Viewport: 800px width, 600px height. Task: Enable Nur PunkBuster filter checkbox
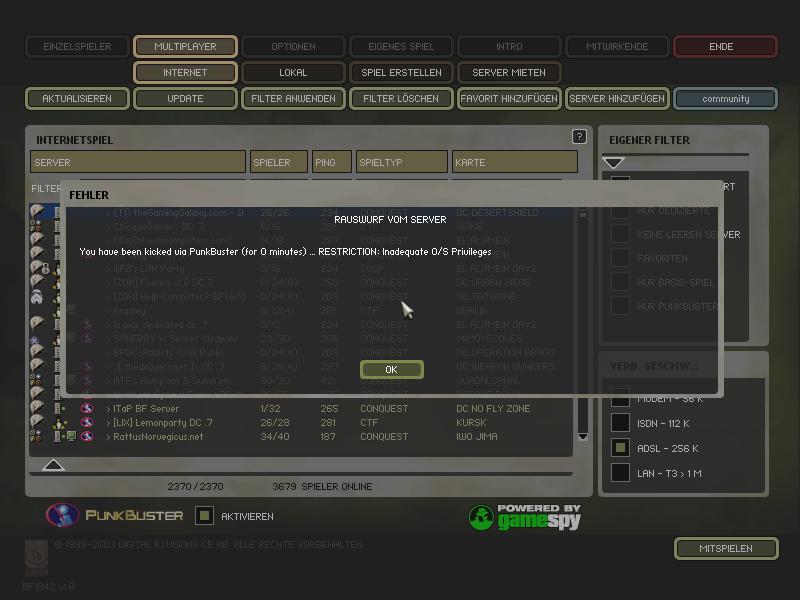(620, 306)
